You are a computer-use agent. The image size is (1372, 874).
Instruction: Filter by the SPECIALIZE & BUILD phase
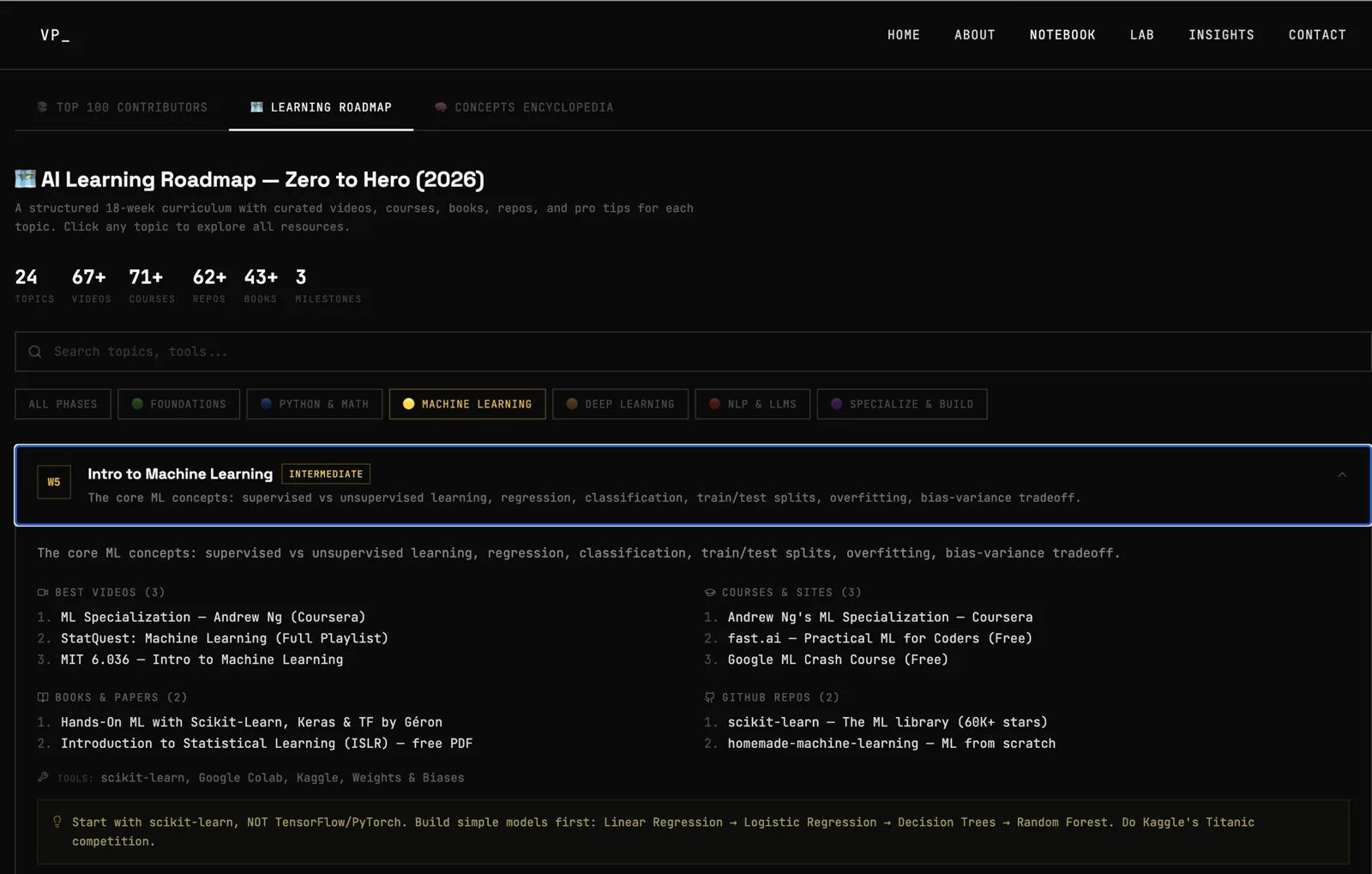tap(901, 404)
